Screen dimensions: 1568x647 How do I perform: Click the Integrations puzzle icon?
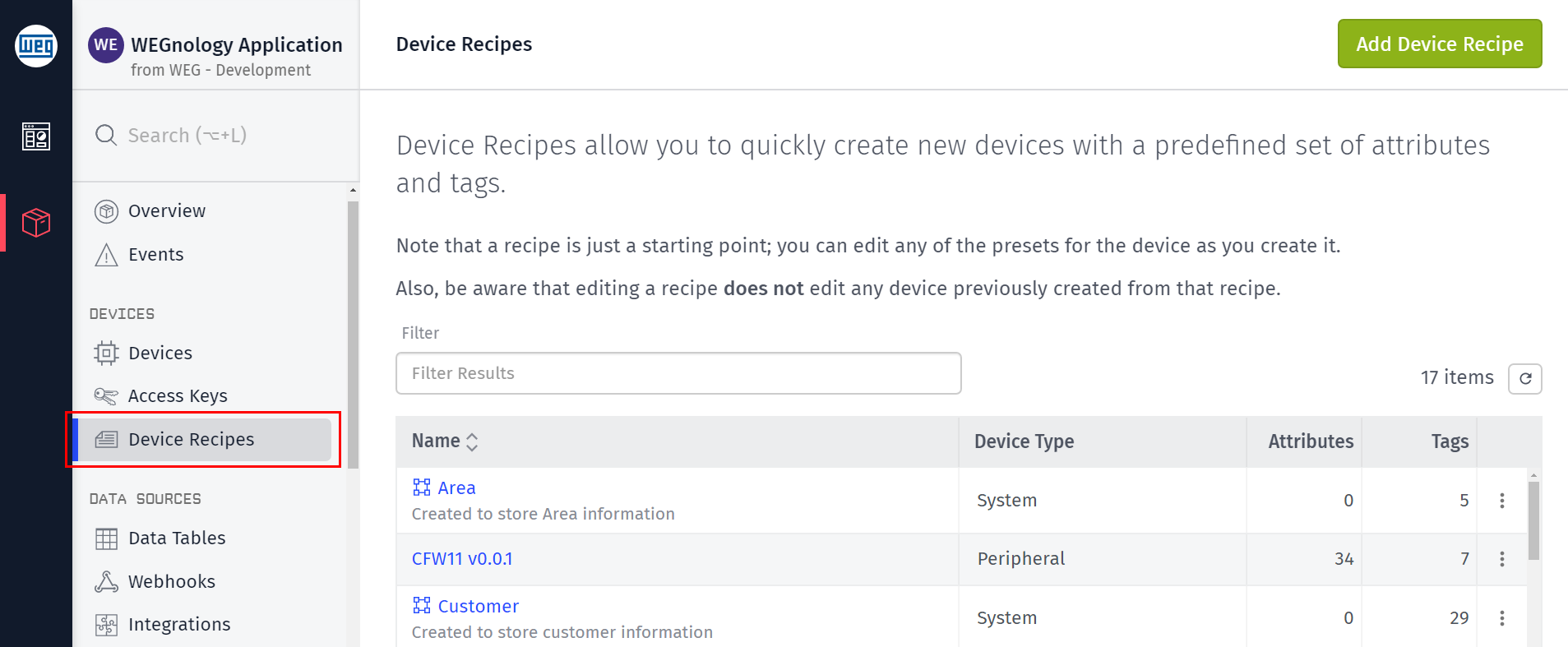point(106,625)
